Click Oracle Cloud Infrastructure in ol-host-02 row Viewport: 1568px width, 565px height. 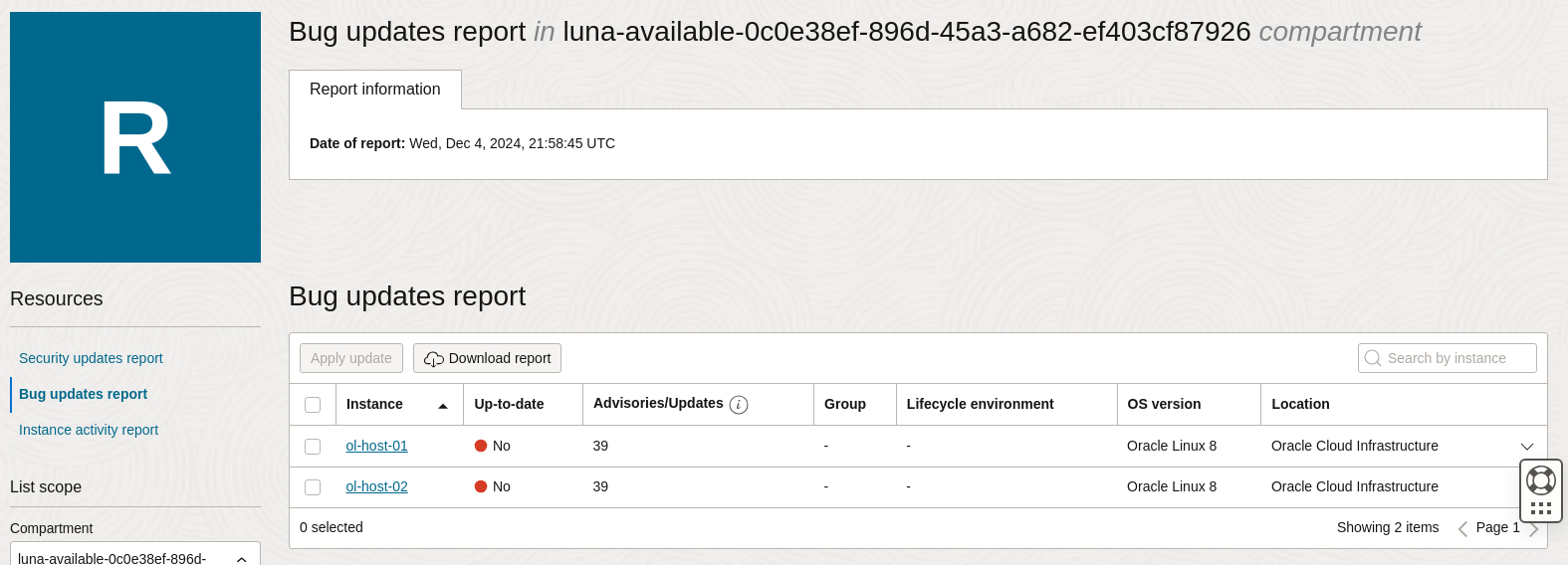(1355, 486)
